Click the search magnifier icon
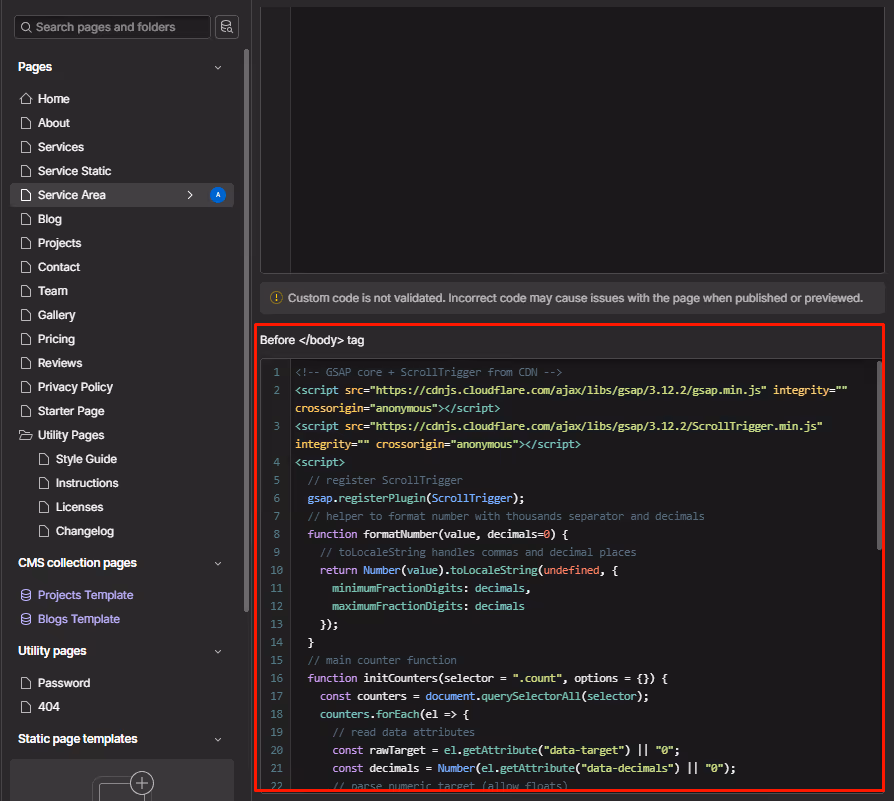Viewport: 894px width, 801px height. pyautogui.click(x=26, y=27)
